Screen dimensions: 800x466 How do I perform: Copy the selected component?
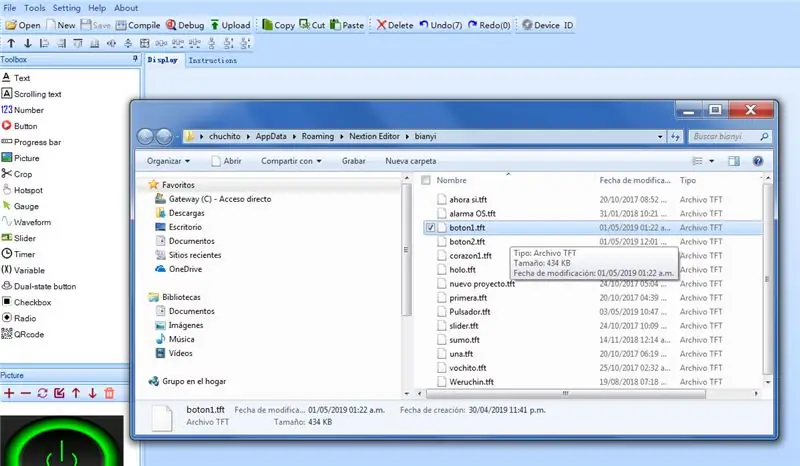click(279, 25)
